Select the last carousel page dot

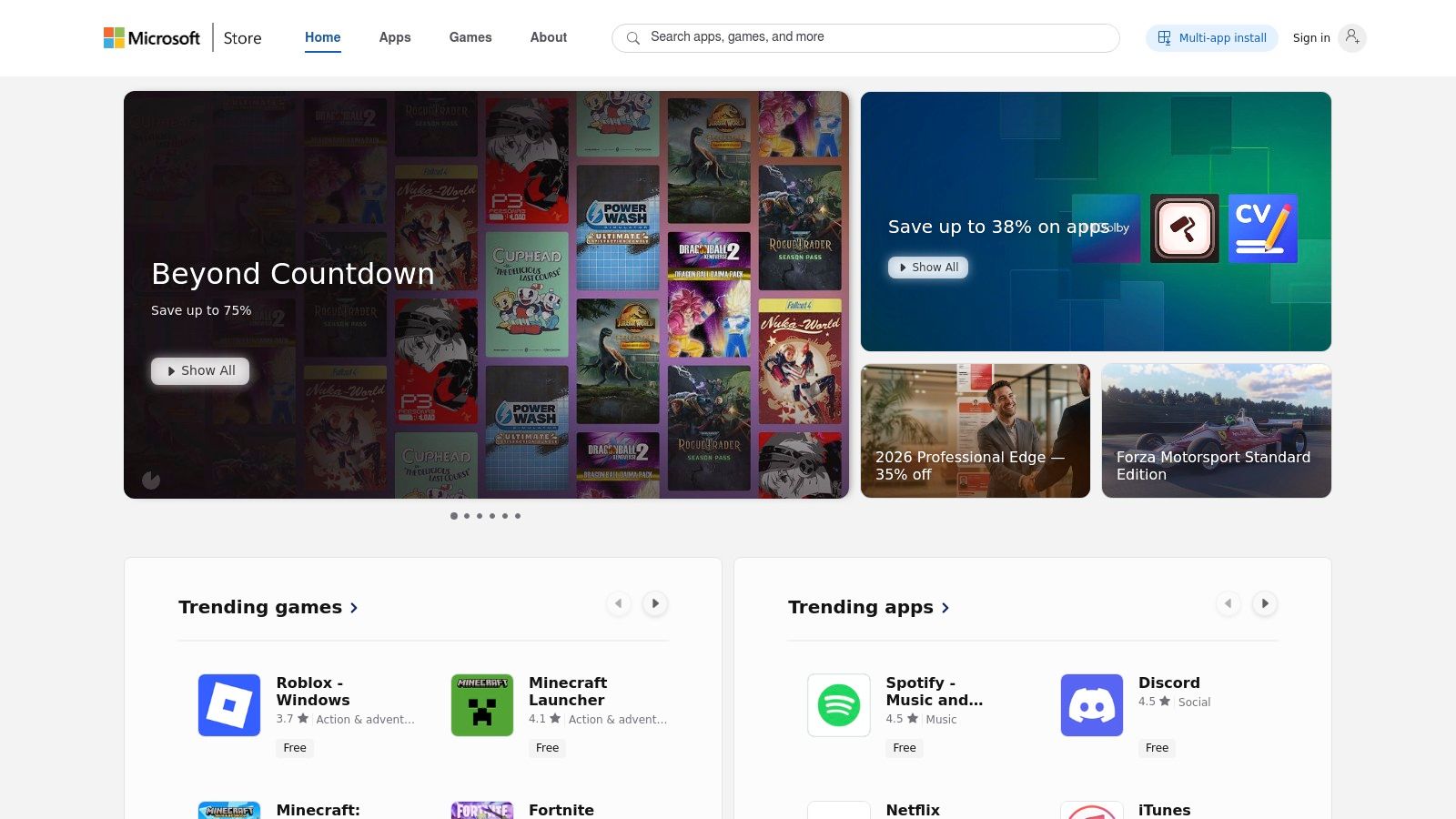(x=518, y=516)
